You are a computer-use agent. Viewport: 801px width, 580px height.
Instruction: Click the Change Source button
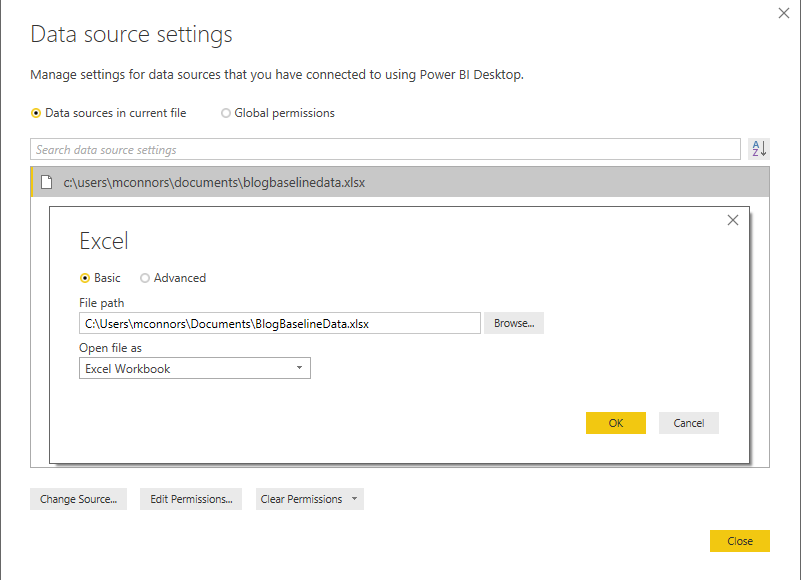coord(78,499)
